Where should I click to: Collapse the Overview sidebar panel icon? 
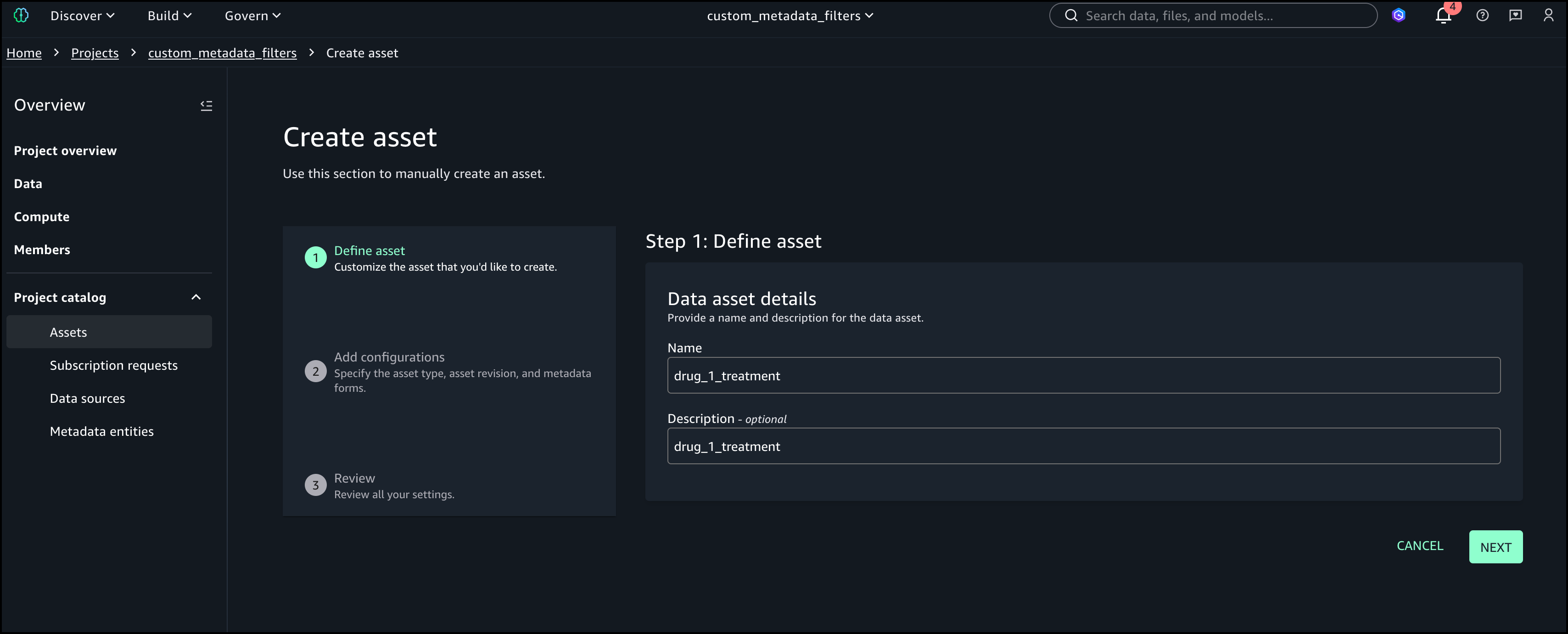tap(207, 106)
